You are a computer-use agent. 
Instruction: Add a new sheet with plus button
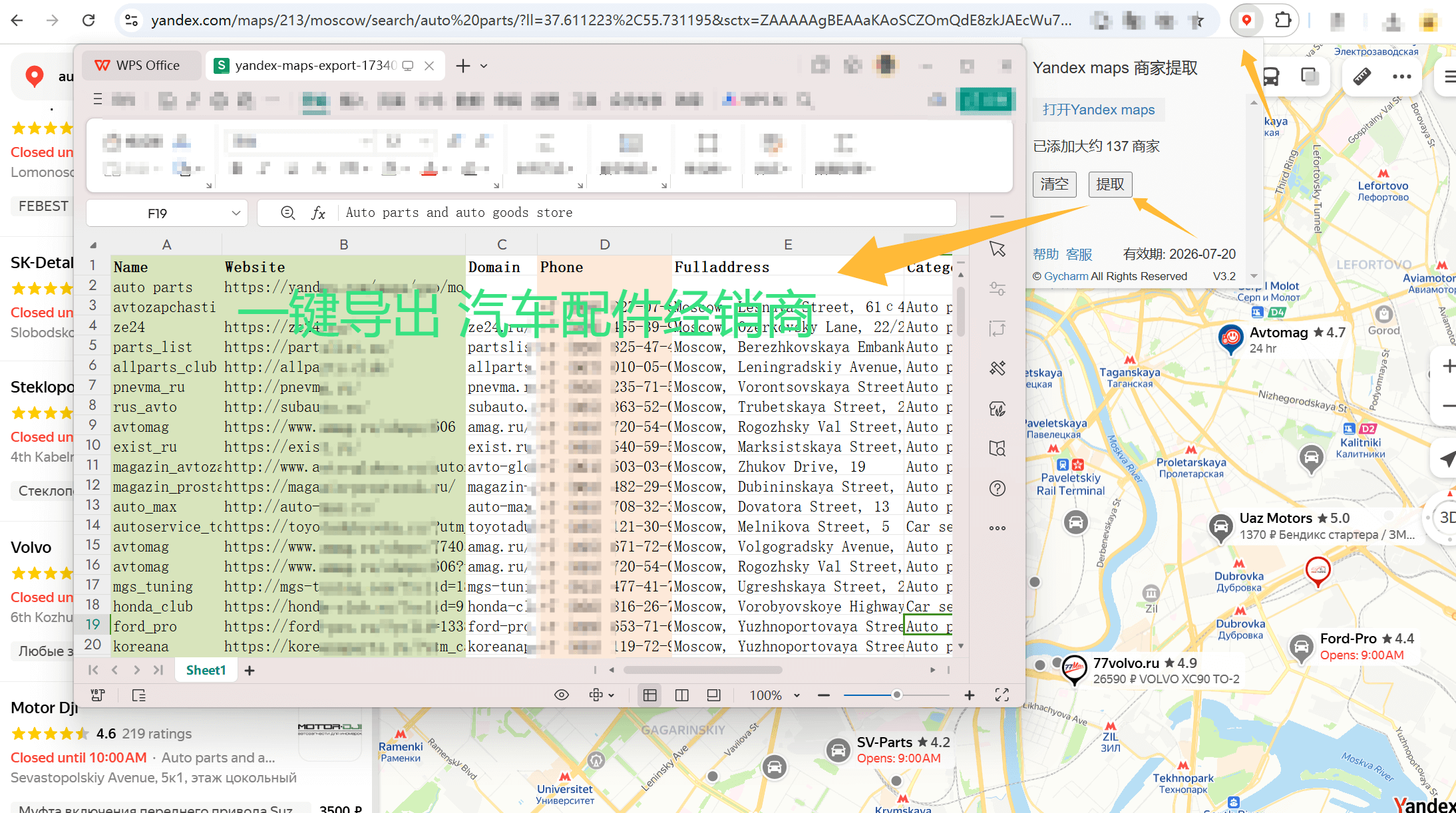250,671
